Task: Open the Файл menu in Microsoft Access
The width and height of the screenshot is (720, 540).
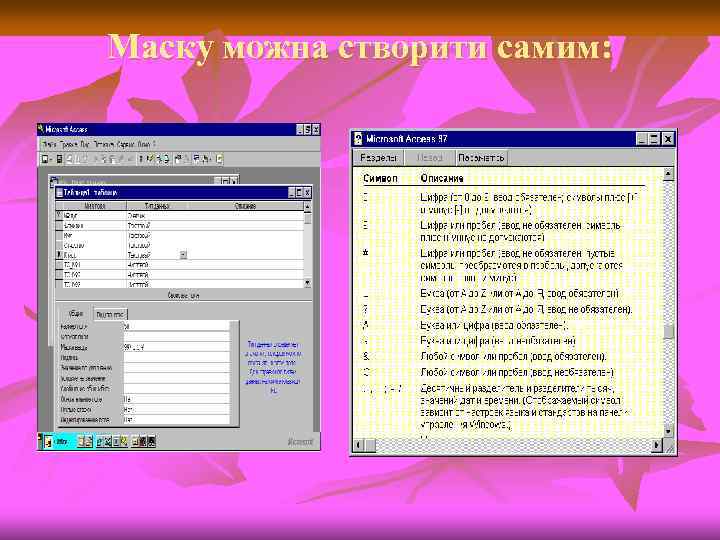Action: (x=49, y=144)
